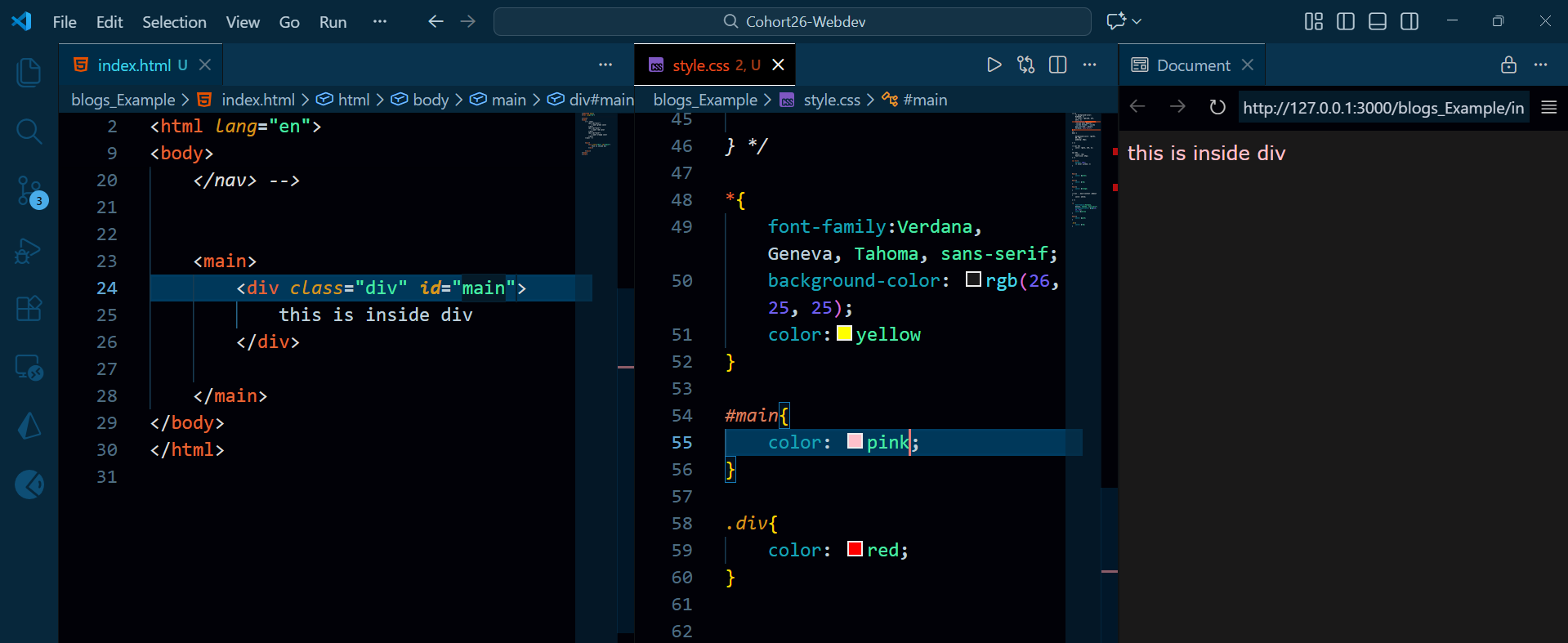Click the preview URL address field
The width and height of the screenshot is (1568, 643).
pos(1383,108)
